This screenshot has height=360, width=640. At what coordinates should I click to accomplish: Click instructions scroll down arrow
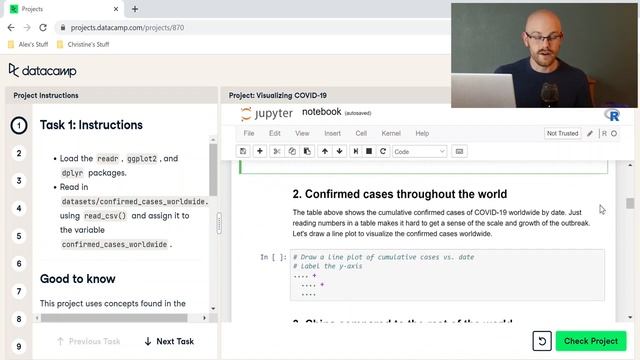point(213,309)
